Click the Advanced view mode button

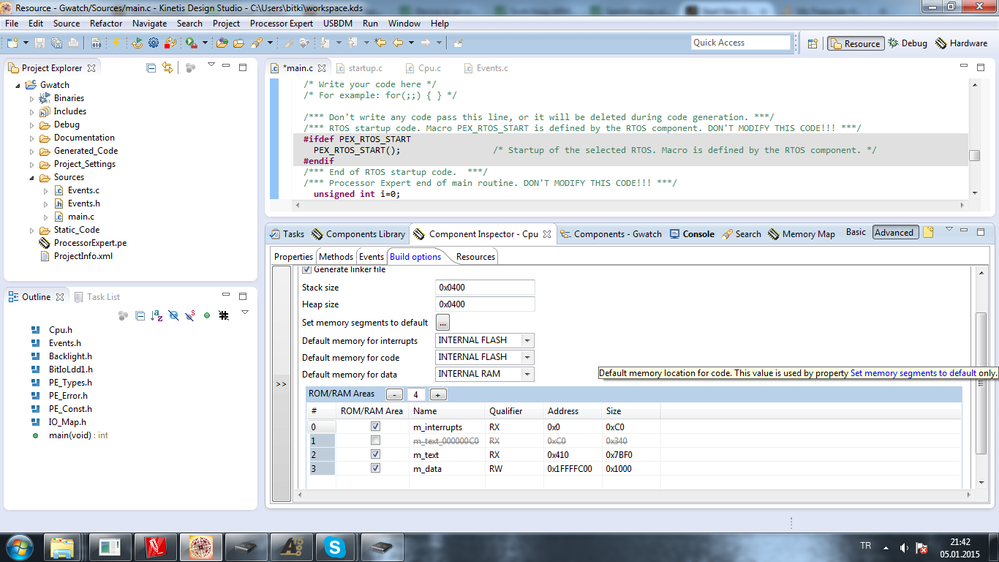click(x=893, y=233)
